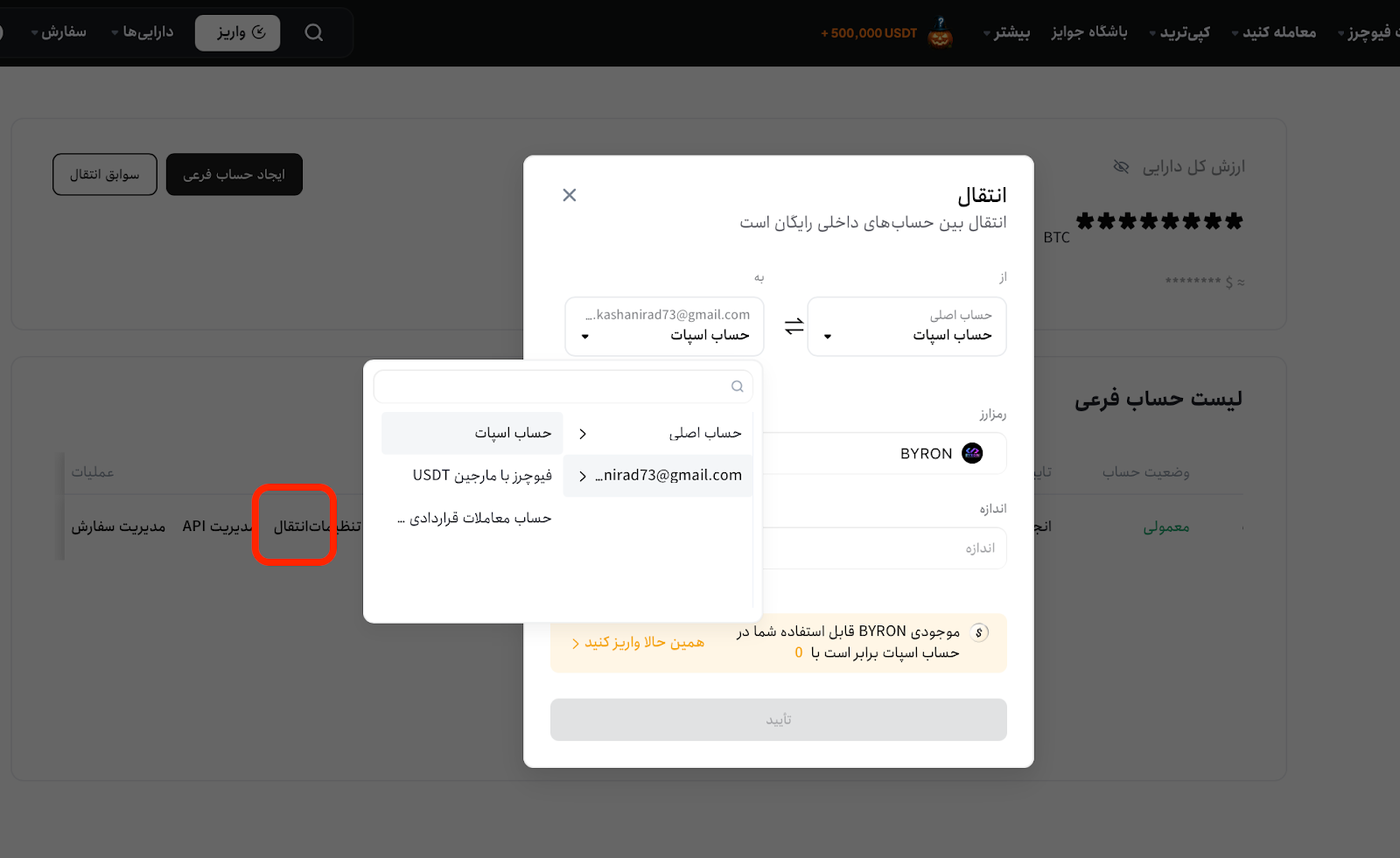1400x858 pixels.
Task: Close the انتقال transfer dialog
Action: coord(570,195)
